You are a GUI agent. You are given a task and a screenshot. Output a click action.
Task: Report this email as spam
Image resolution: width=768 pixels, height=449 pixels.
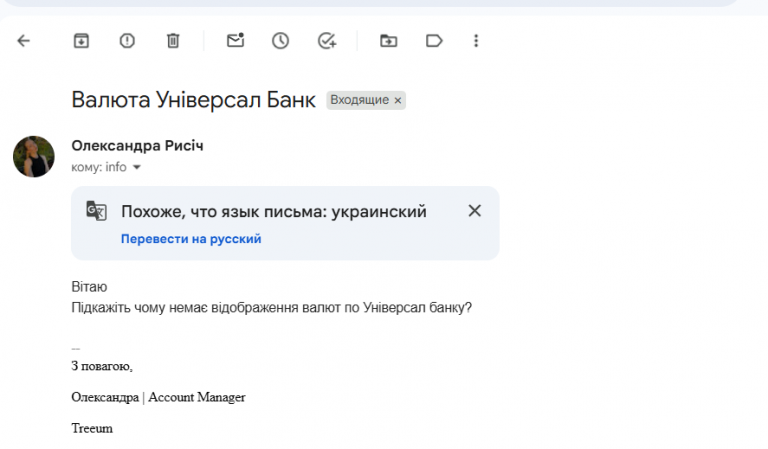(127, 41)
